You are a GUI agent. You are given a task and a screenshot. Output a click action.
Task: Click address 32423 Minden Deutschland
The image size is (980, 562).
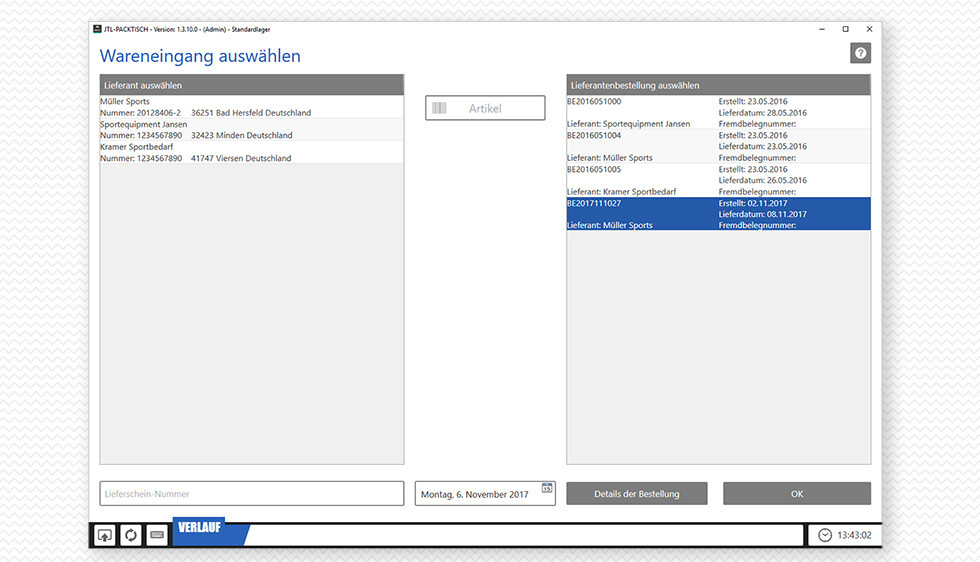coord(241,135)
